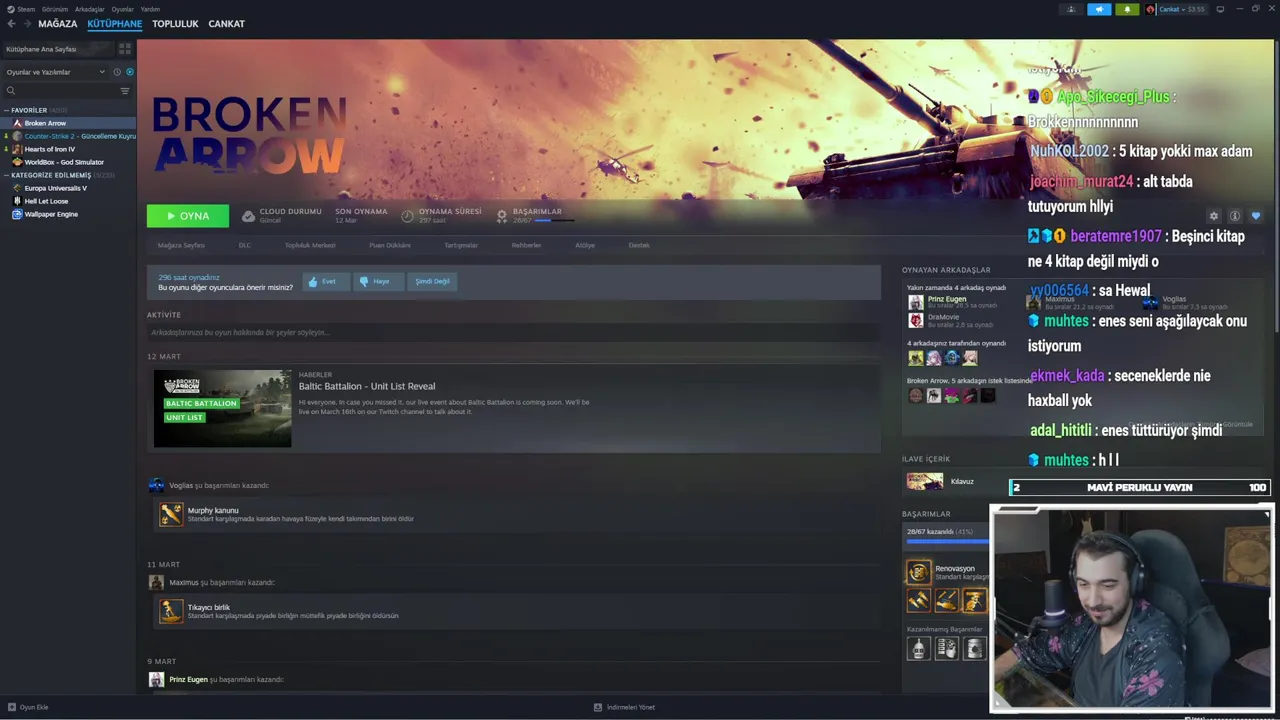Switch library to grid view icon
This screenshot has height=720, width=1280.
[125, 48]
